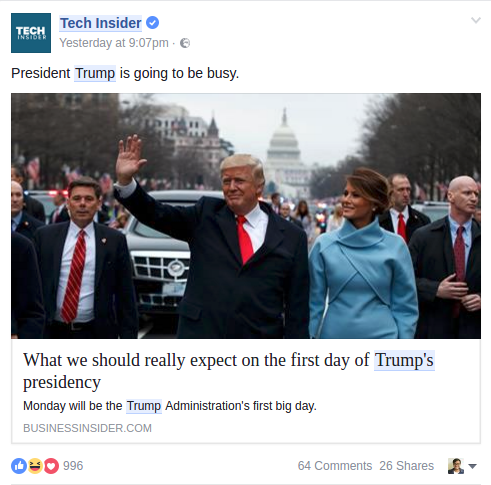The image size is (491, 485).
Task: Click the public globe privacy icon
Action: pos(185,43)
